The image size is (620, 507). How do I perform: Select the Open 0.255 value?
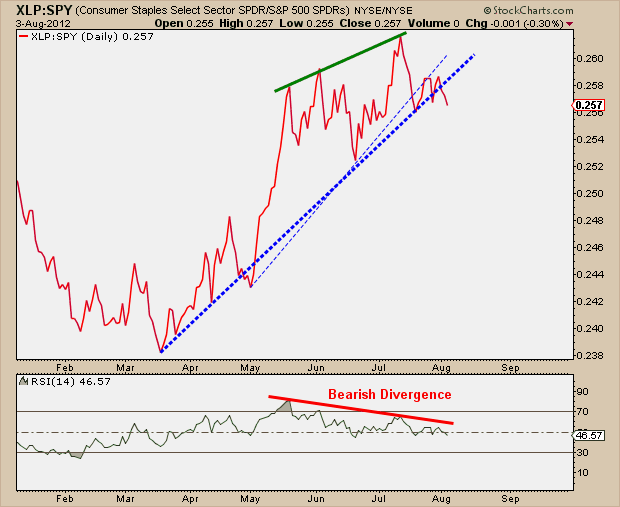(x=184, y=24)
